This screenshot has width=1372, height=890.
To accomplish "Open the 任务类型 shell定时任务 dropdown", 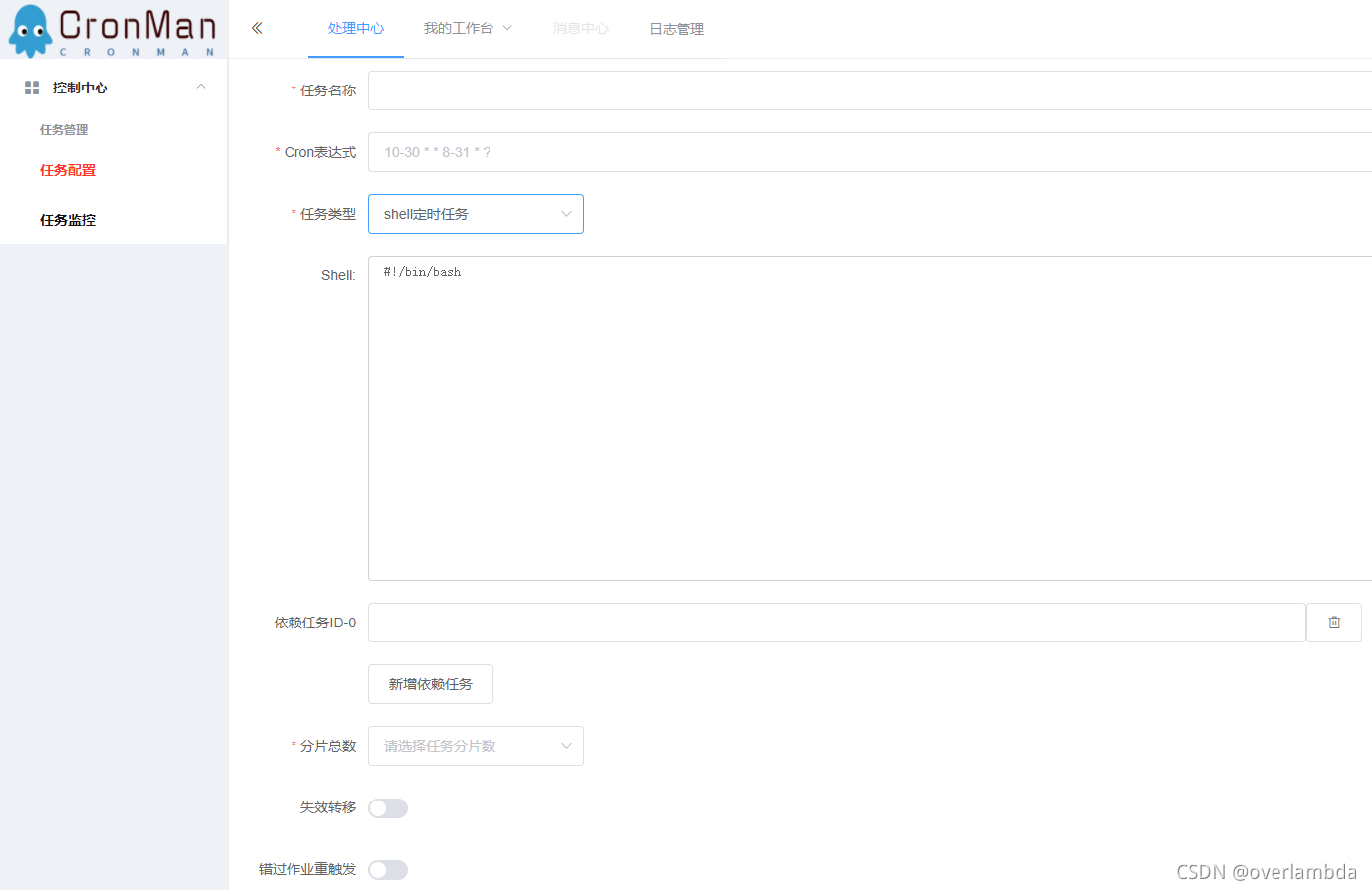I will [476, 214].
